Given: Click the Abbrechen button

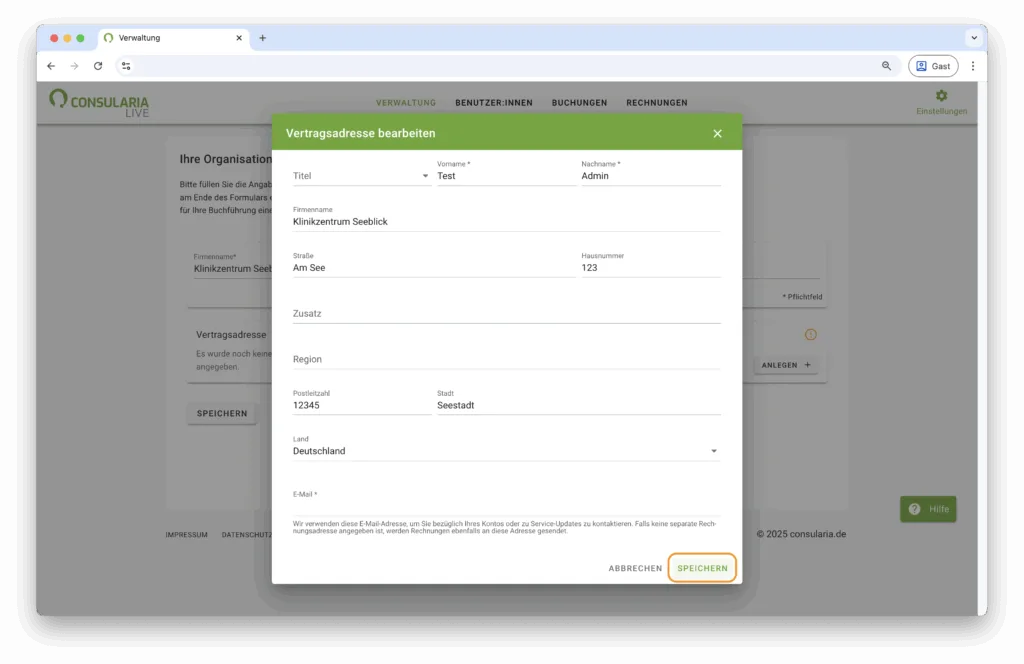Looking at the screenshot, I should (x=635, y=568).
